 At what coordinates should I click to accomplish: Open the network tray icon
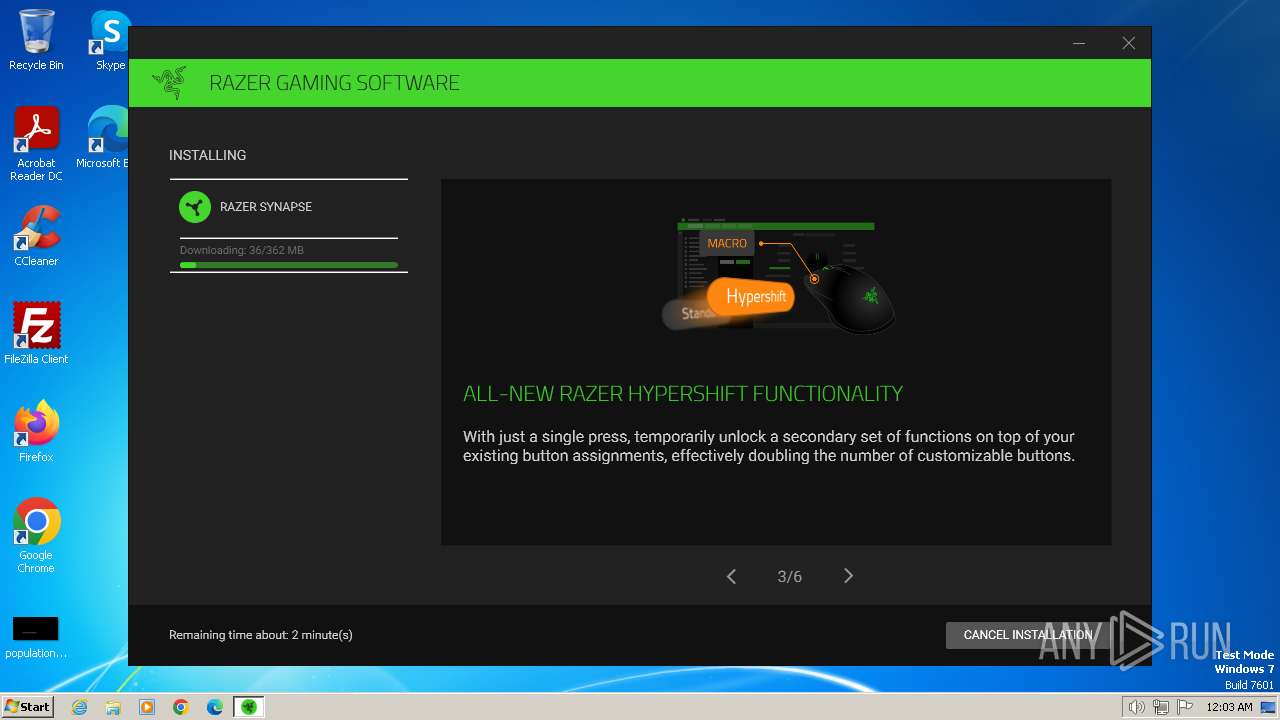tap(1160, 707)
